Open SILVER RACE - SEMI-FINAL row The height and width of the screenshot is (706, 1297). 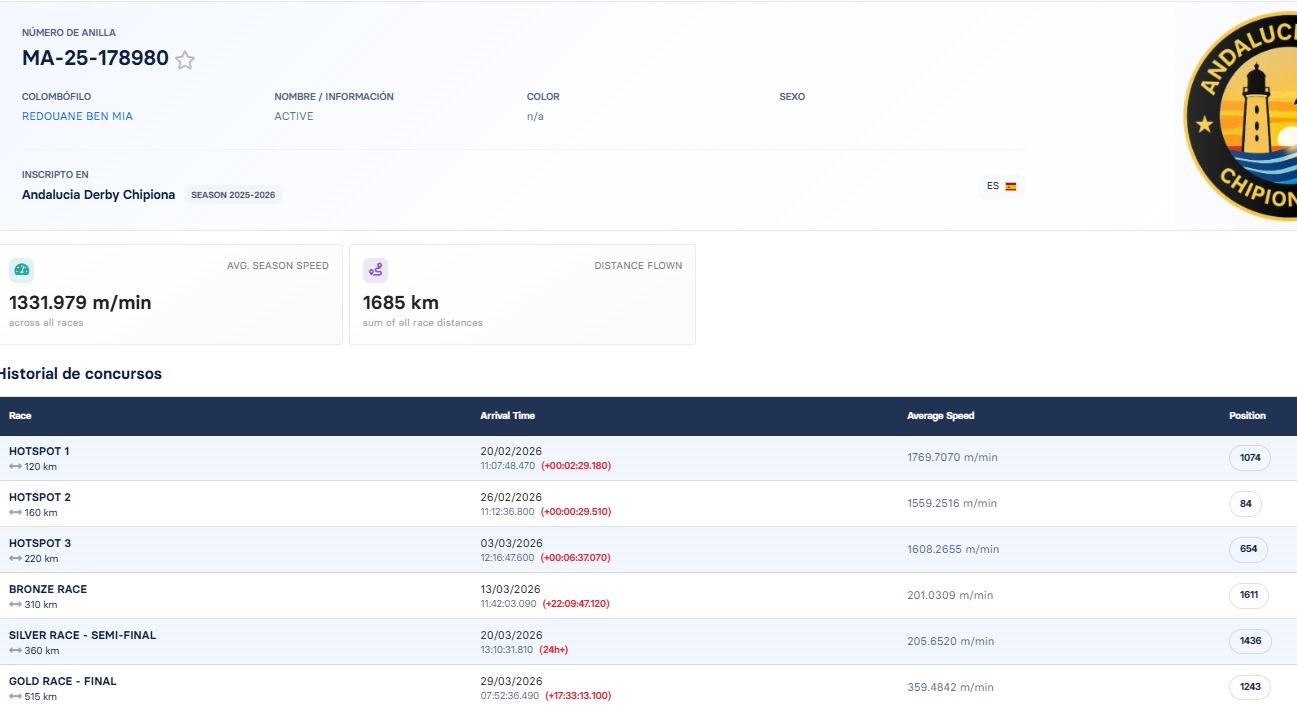tap(648, 642)
